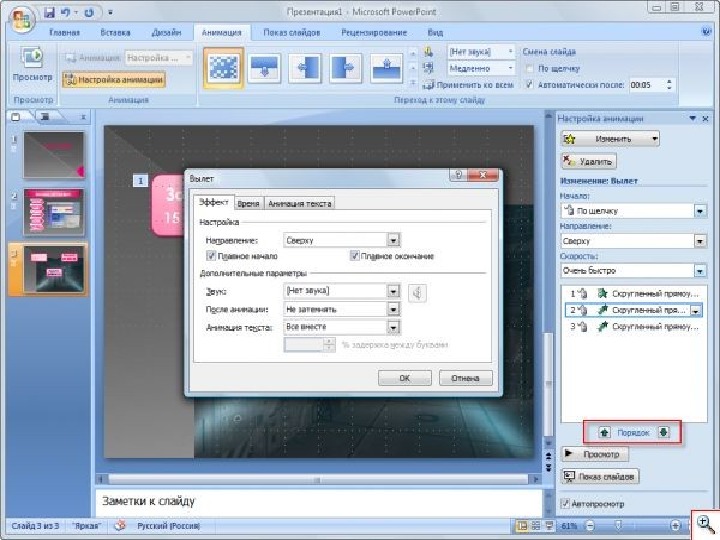Open help with dialog question mark button
Image resolution: width=720 pixels, height=540 pixels.
[x=458, y=175]
